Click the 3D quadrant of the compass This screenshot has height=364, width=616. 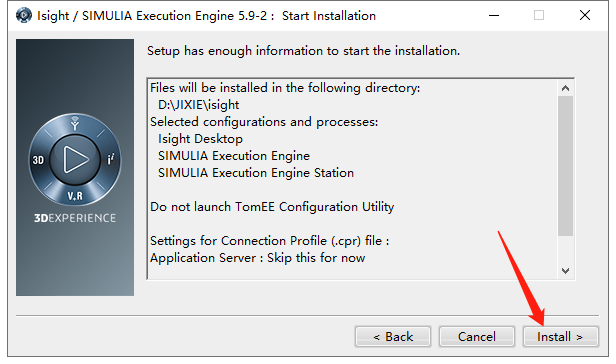(x=38, y=160)
